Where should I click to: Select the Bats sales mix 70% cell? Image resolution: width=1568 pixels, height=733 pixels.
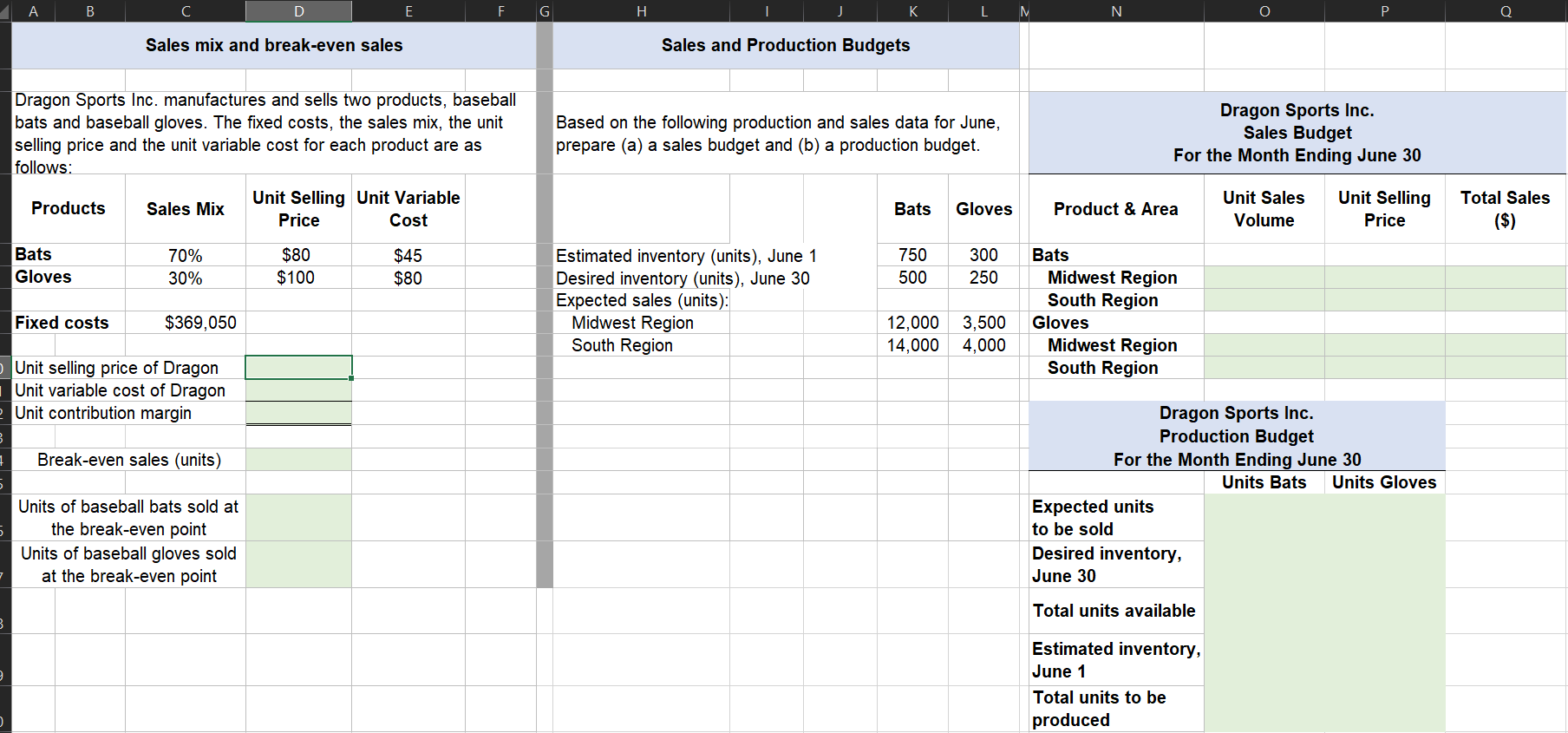(x=186, y=255)
